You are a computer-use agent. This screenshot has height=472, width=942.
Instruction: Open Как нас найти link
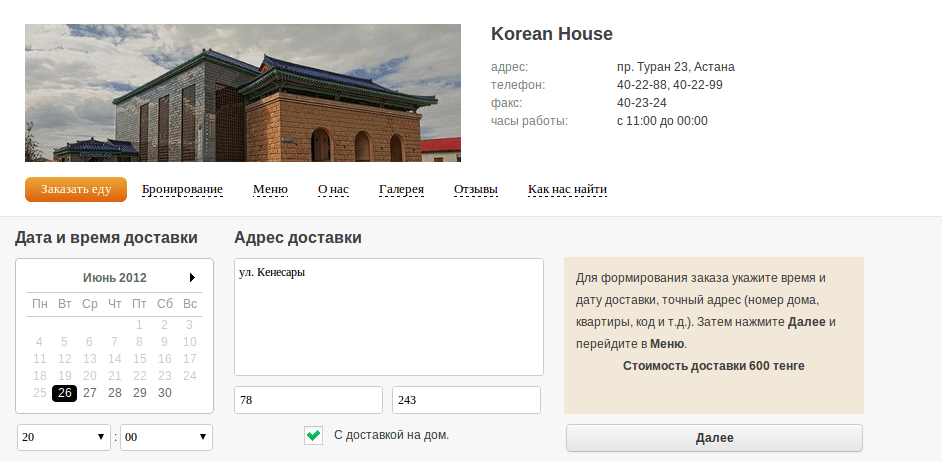(567, 189)
